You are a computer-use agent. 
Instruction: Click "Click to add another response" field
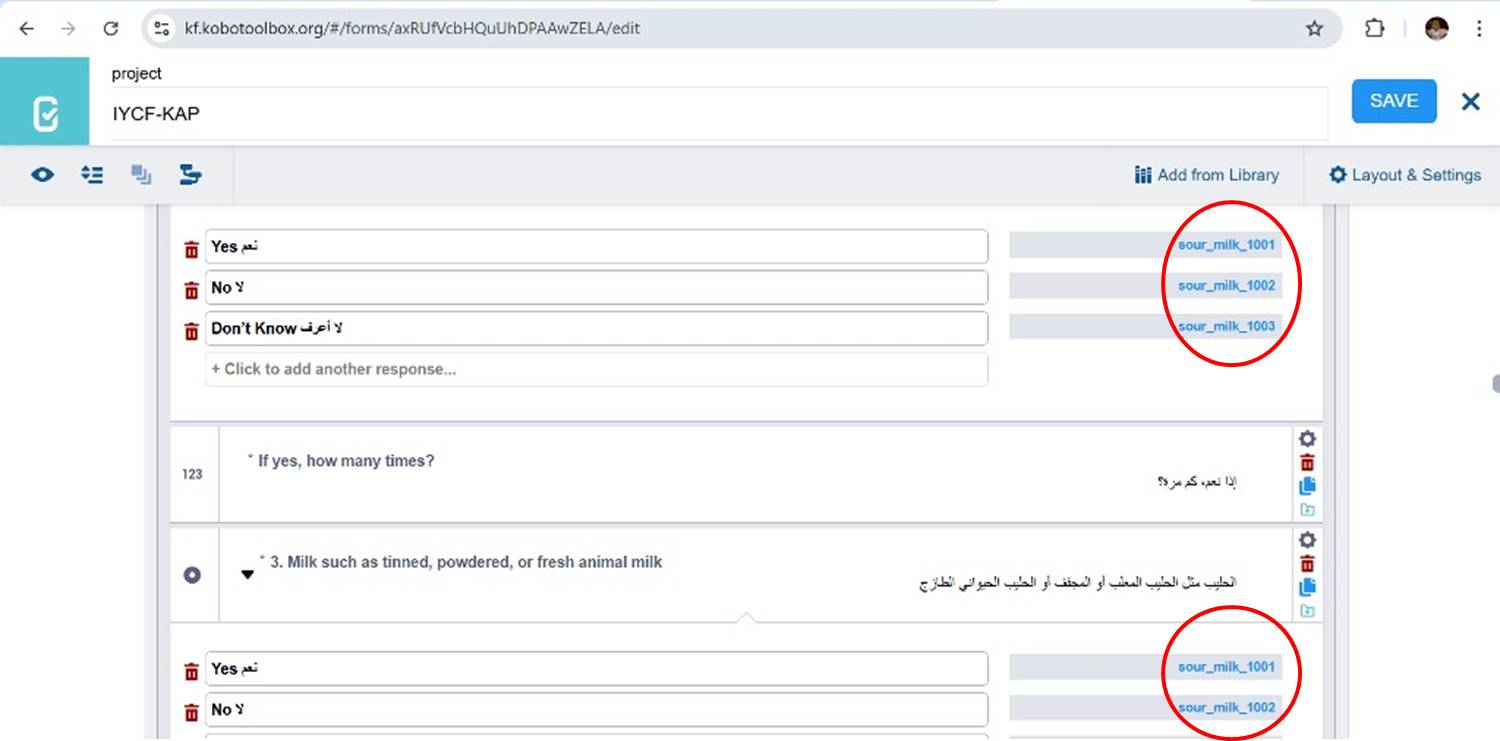[596, 369]
